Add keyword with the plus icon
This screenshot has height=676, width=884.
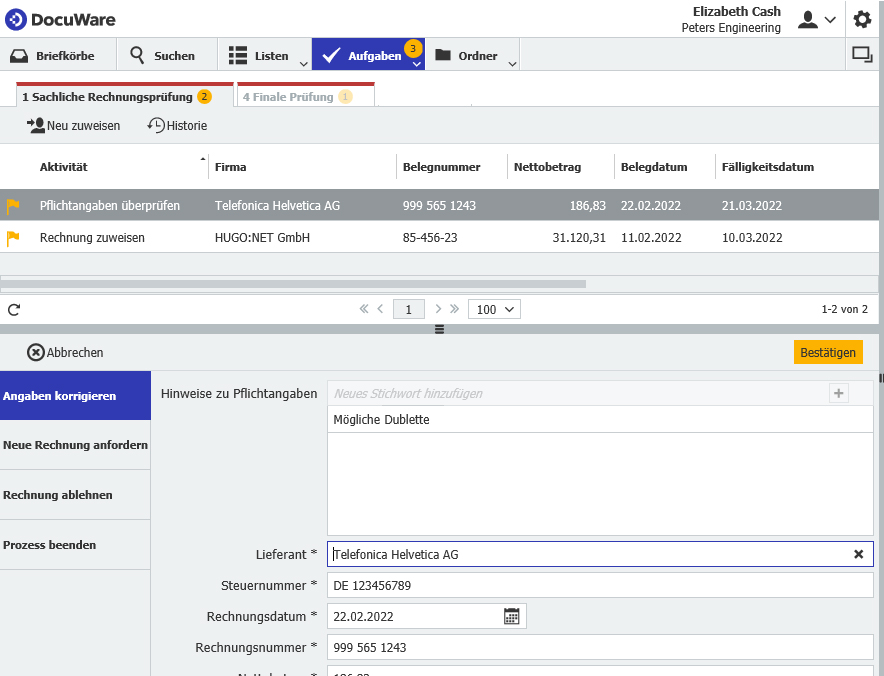(x=839, y=393)
